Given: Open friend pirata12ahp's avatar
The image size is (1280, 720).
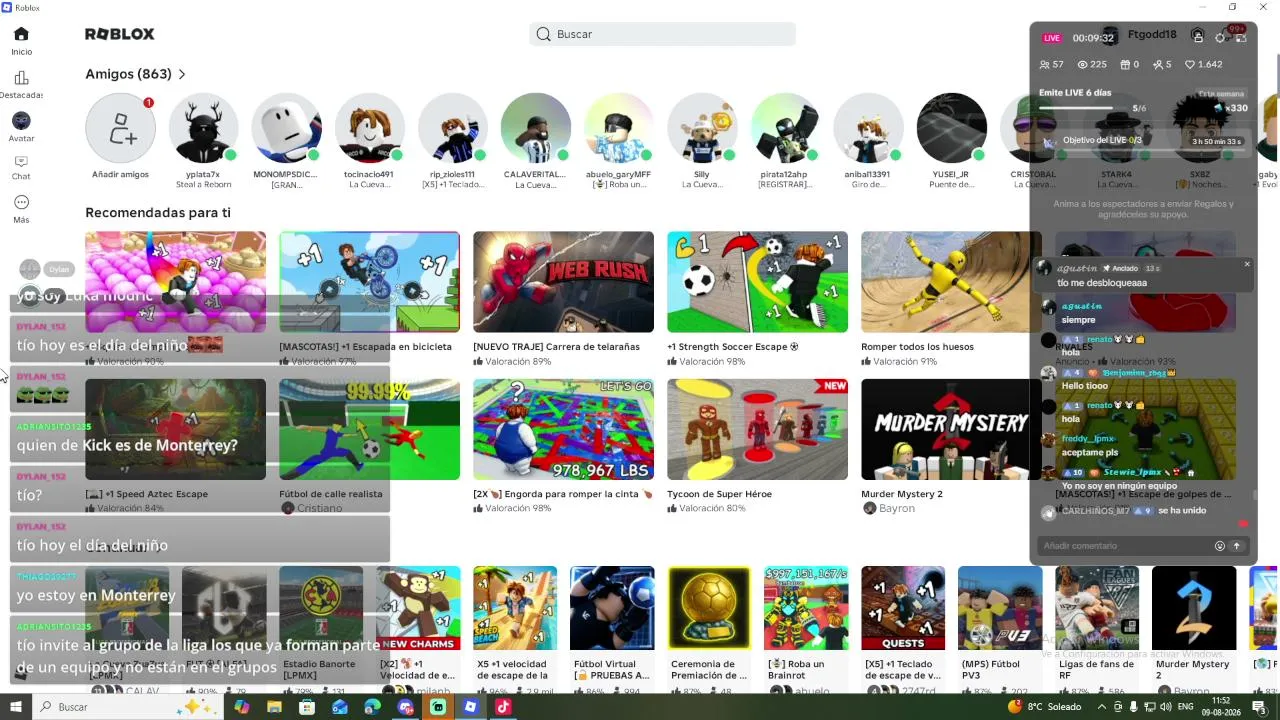Looking at the screenshot, I should pyautogui.click(x=785, y=128).
